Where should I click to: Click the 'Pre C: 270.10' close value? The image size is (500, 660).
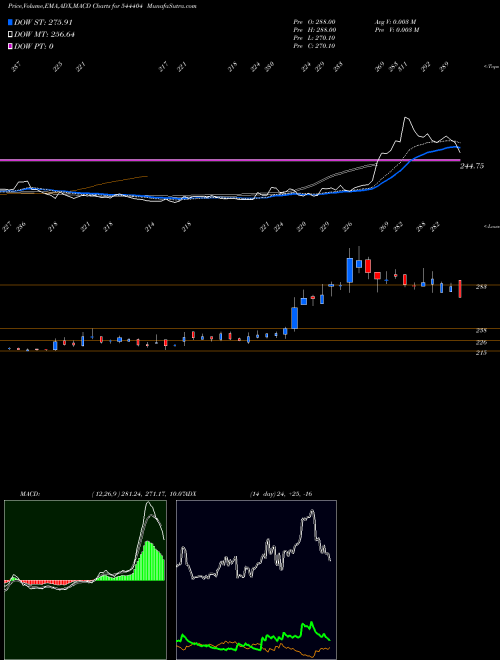pyautogui.click(x=314, y=46)
